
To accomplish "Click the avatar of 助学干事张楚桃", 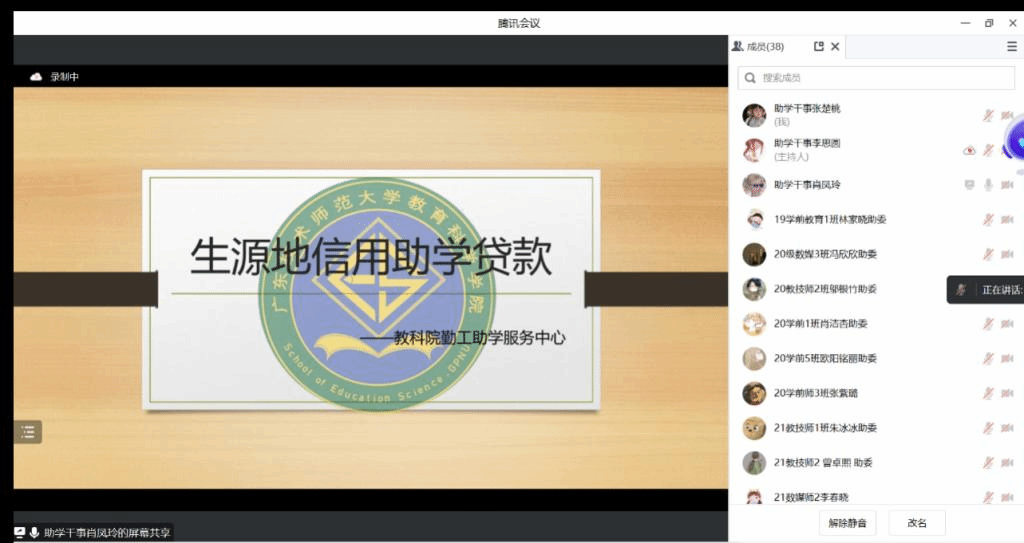I will (754, 115).
